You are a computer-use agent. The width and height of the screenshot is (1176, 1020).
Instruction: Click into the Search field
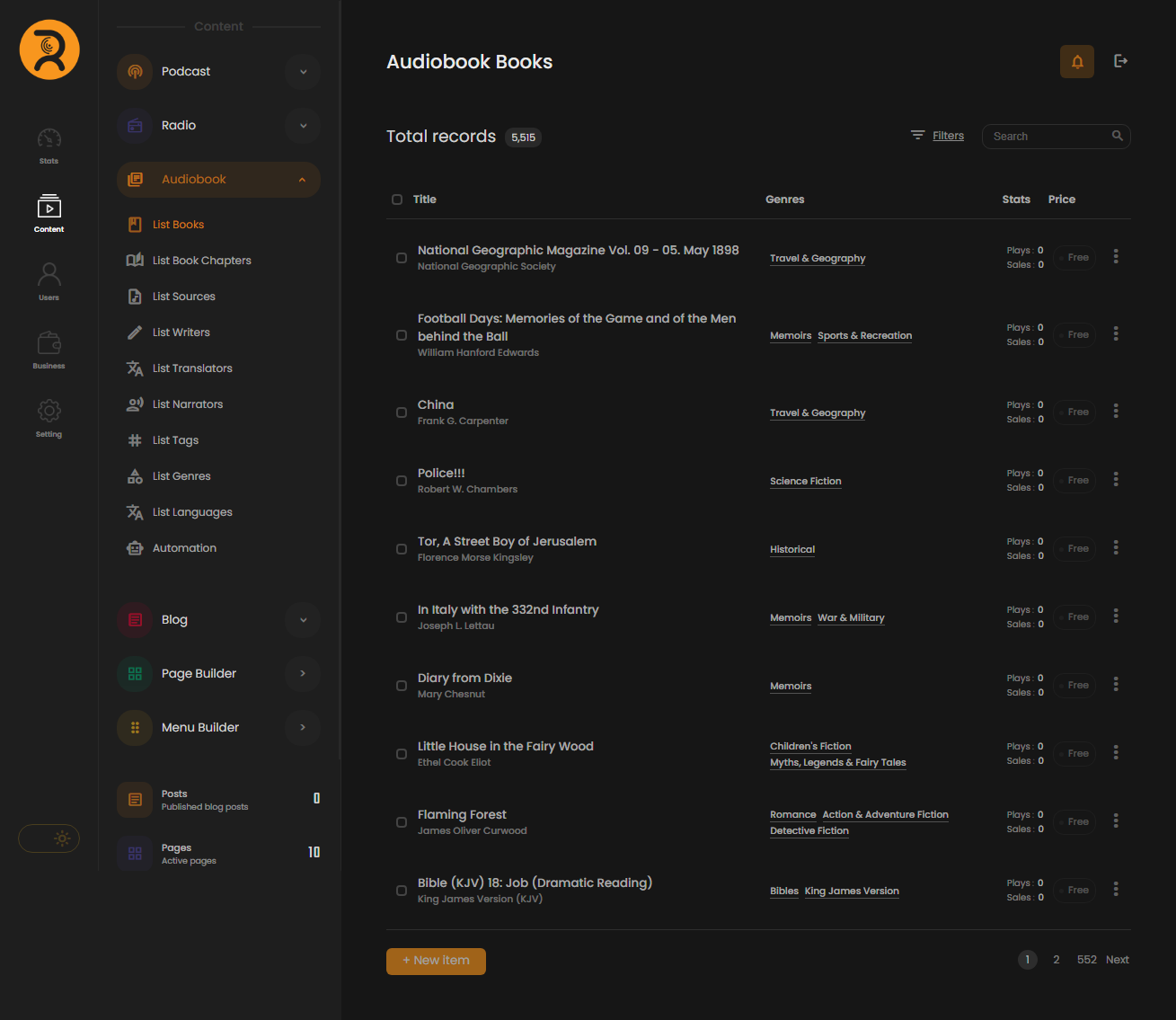coord(1047,137)
